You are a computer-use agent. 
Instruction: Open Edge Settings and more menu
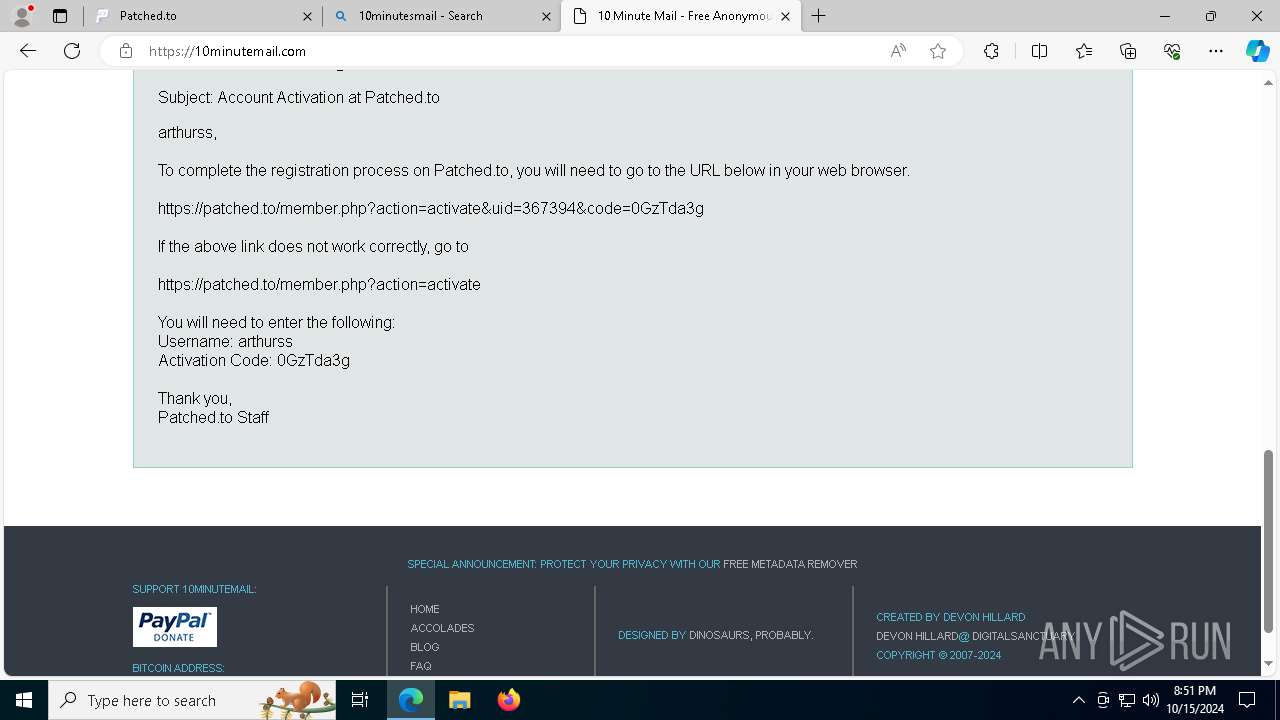point(1216,51)
